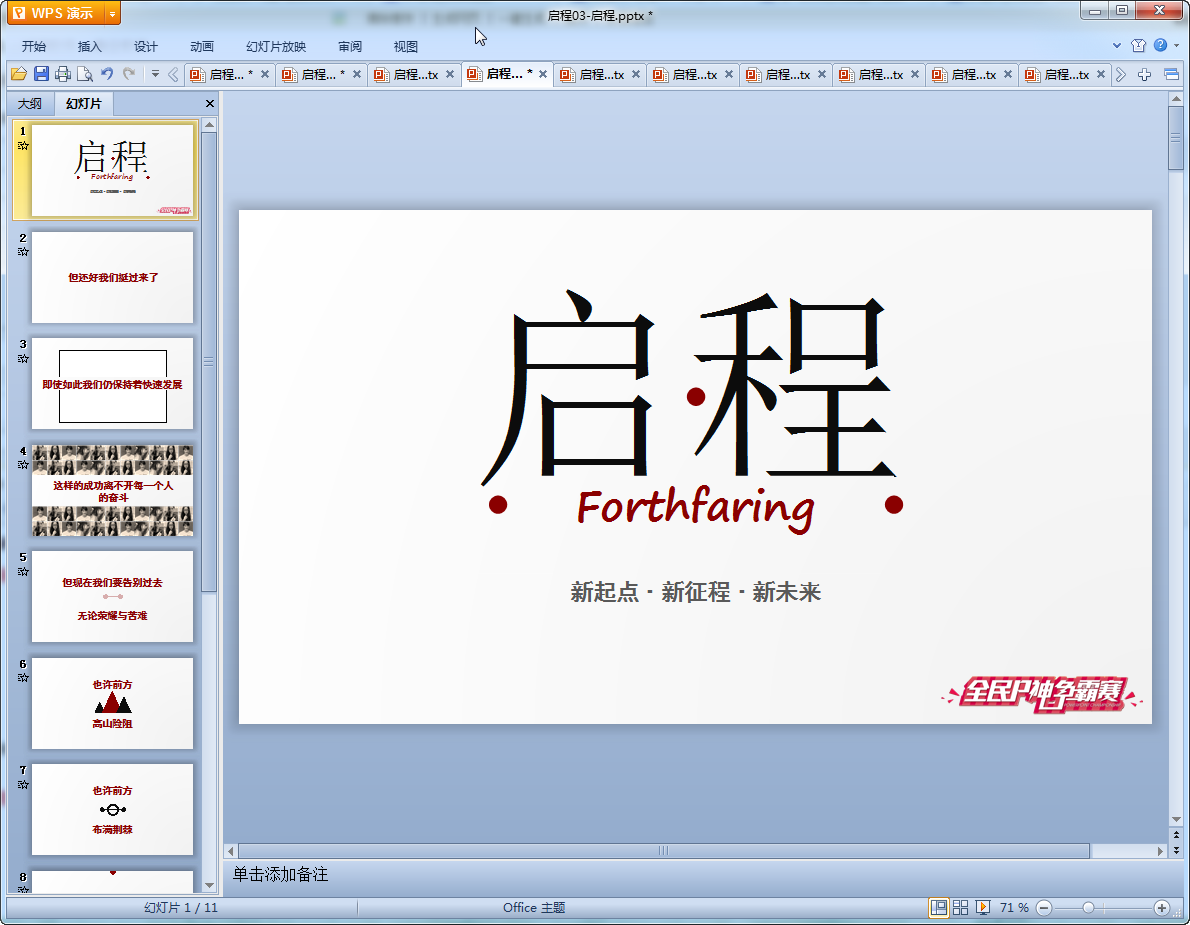The width and height of the screenshot is (1190, 925).
Task: Select slide 4 thumbnail with photo collage
Action: (112, 490)
